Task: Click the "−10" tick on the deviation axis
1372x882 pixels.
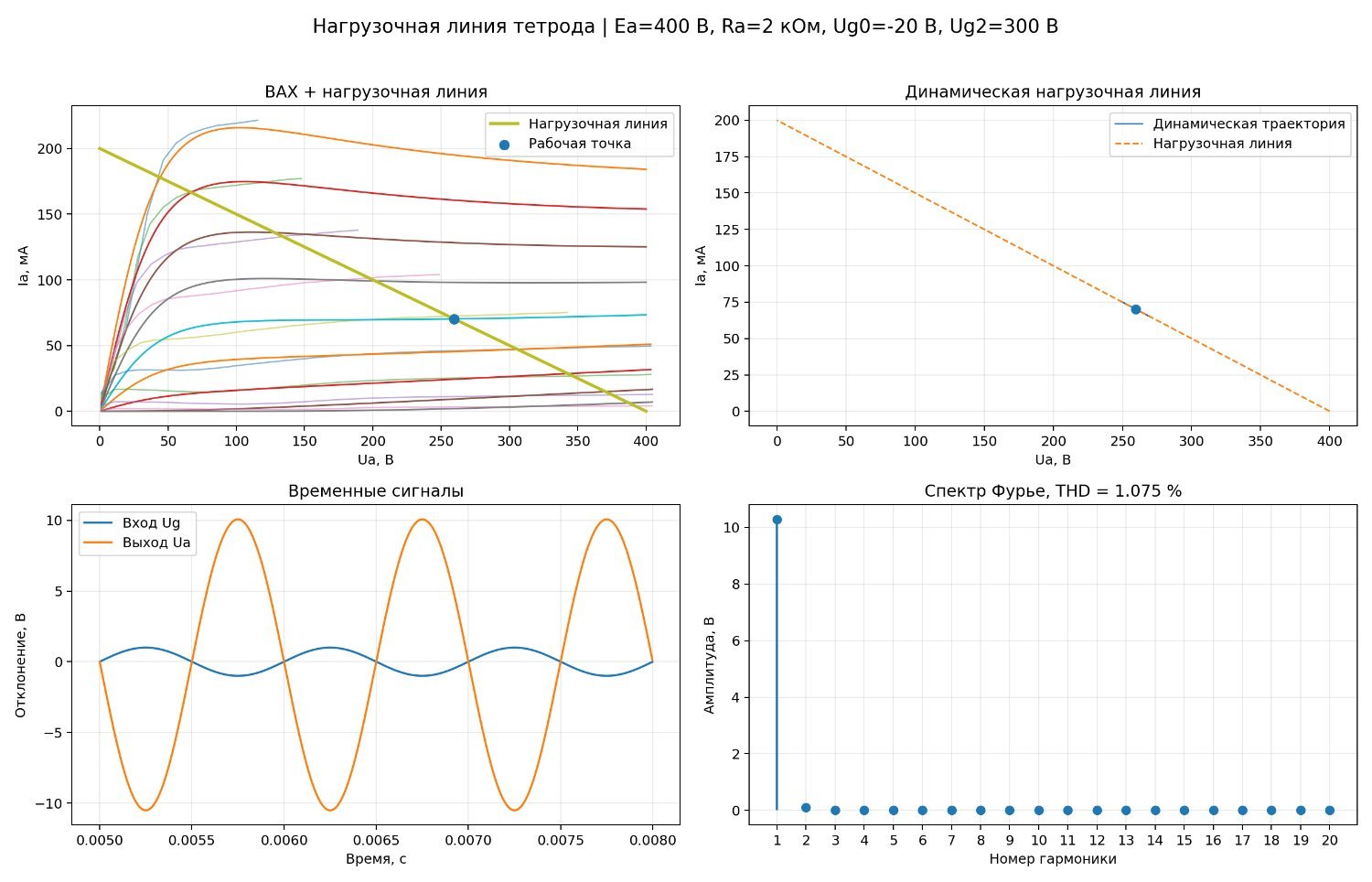Action: pos(48,803)
